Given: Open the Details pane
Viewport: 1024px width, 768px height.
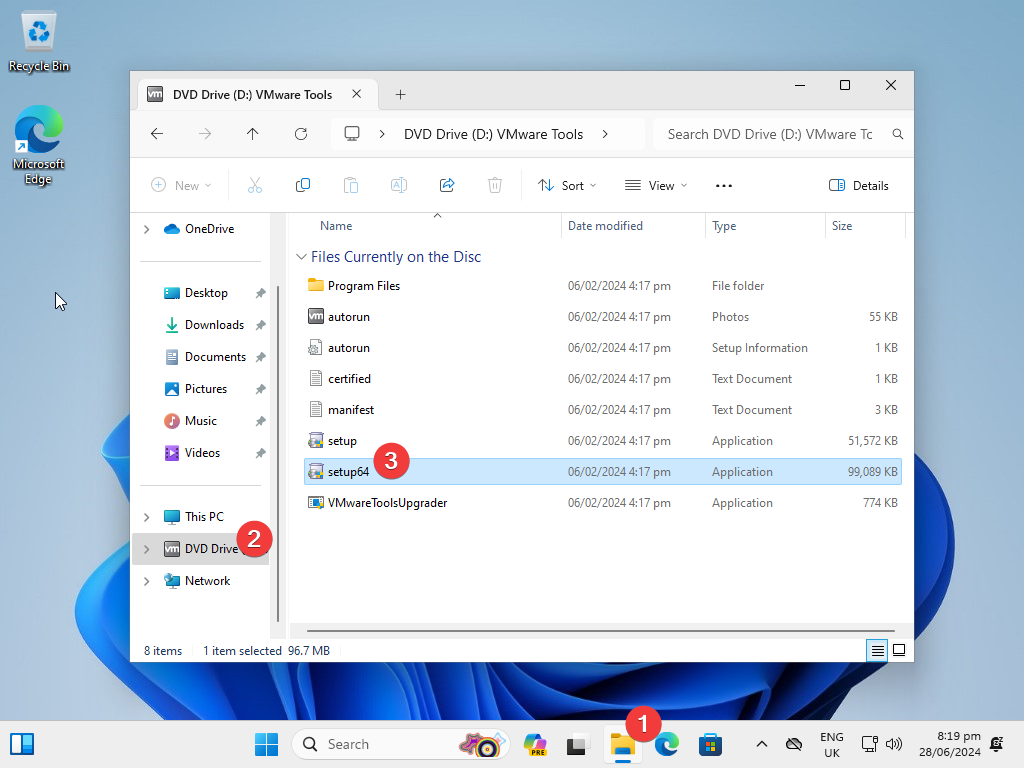Looking at the screenshot, I should tap(858, 185).
